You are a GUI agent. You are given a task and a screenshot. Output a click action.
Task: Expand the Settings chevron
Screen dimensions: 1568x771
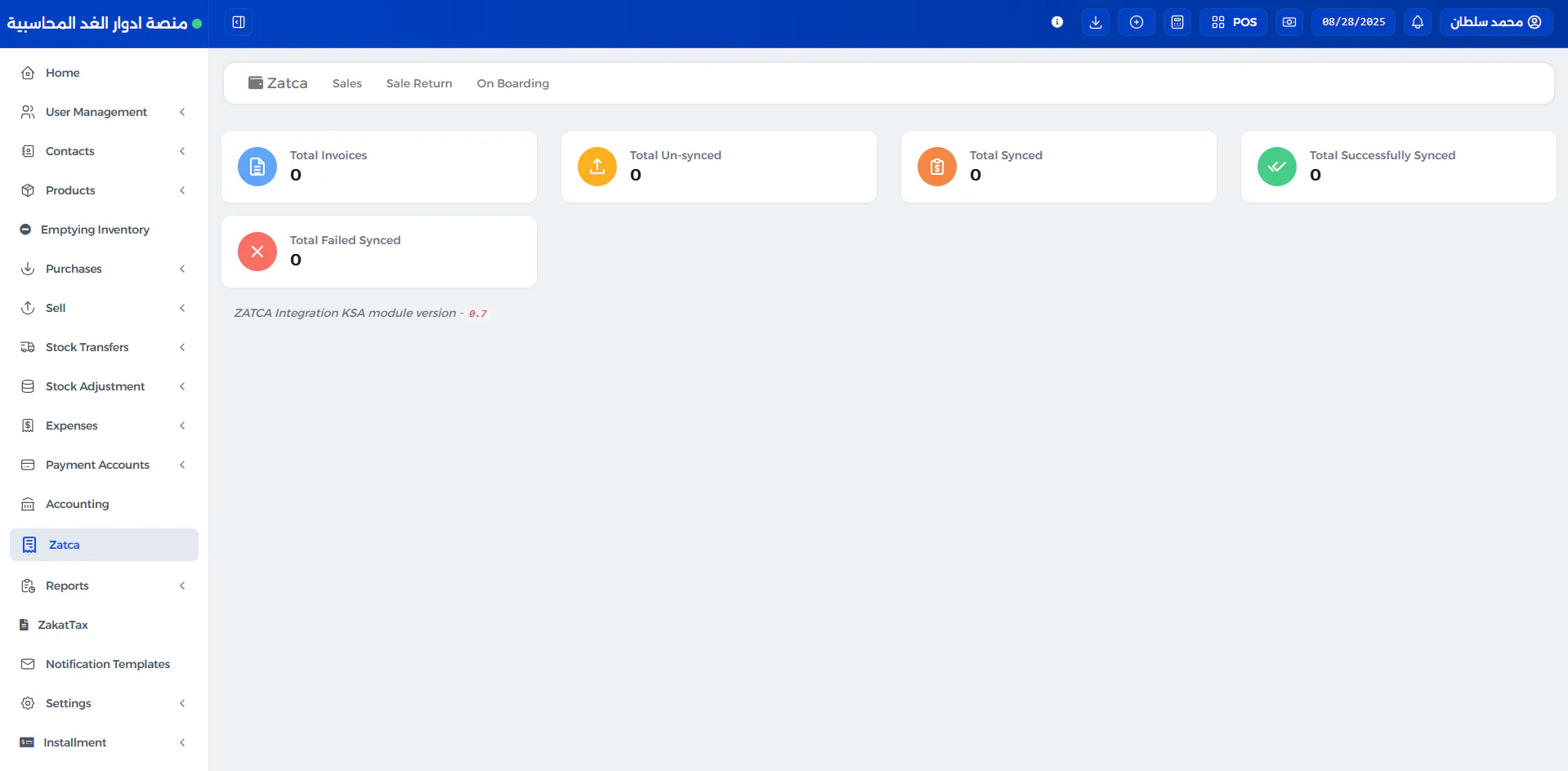[182, 703]
